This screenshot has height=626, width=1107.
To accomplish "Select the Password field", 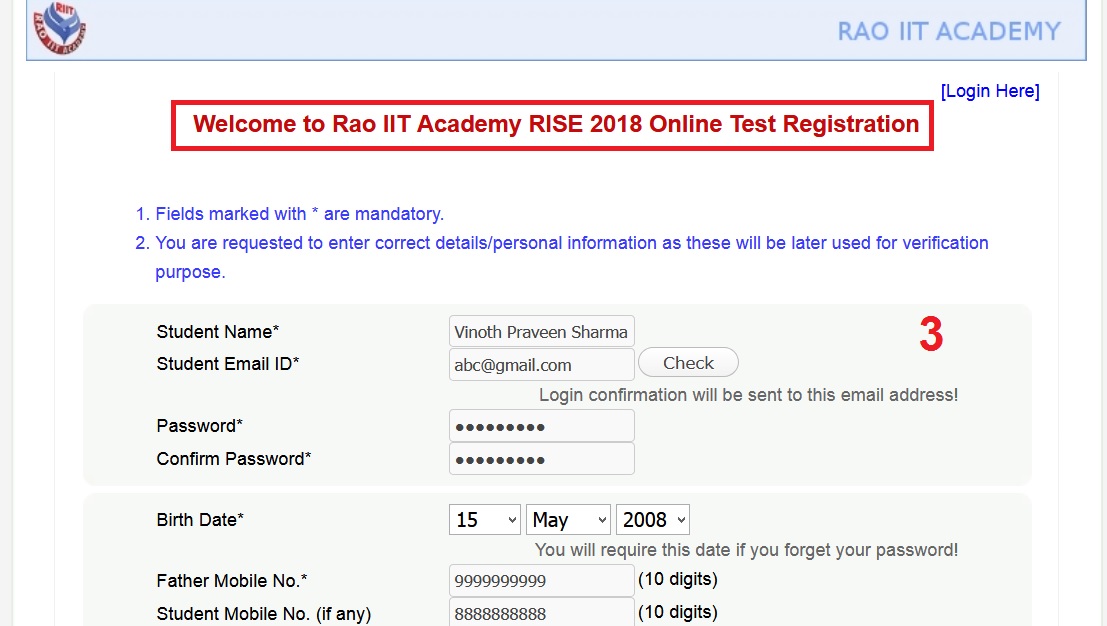I will pos(541,426).
